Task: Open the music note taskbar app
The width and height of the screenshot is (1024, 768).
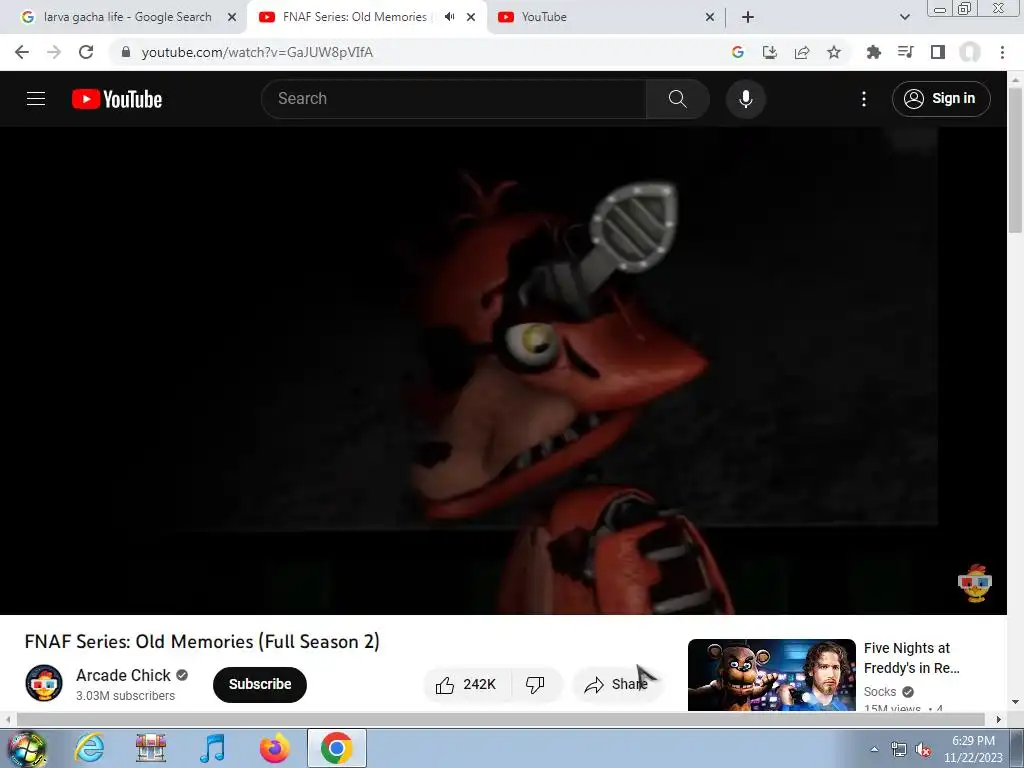Action: point(212,748)
